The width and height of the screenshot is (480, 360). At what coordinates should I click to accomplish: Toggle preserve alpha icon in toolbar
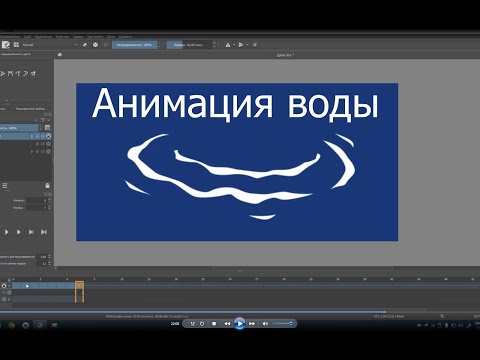(95, 45)
